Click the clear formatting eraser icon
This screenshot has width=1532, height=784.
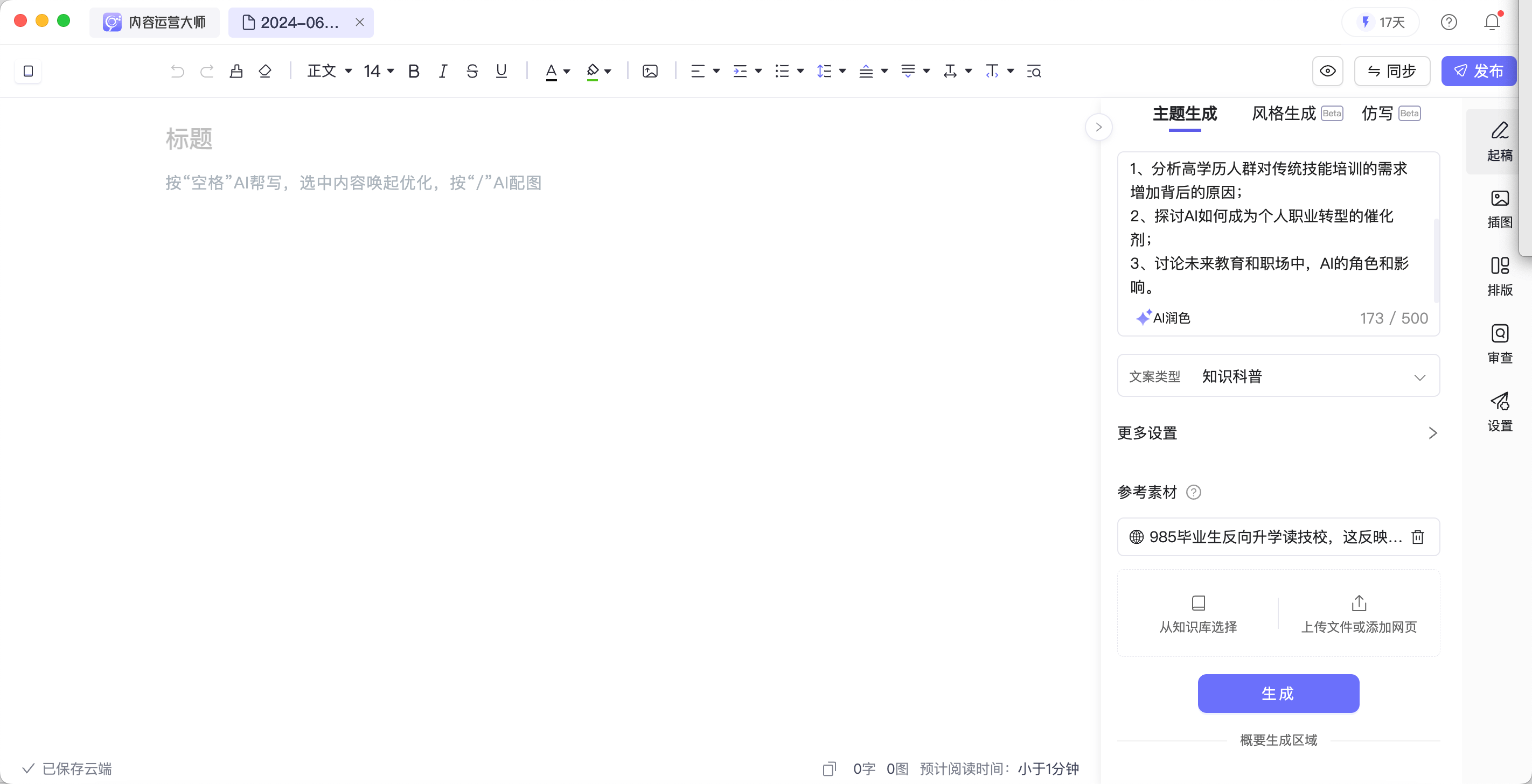click(265, 71)
